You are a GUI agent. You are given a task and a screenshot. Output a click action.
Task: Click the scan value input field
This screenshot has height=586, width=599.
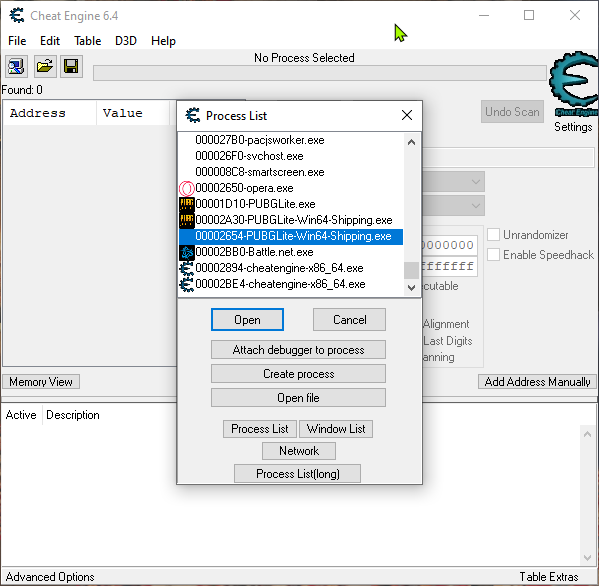coord(508,157)
